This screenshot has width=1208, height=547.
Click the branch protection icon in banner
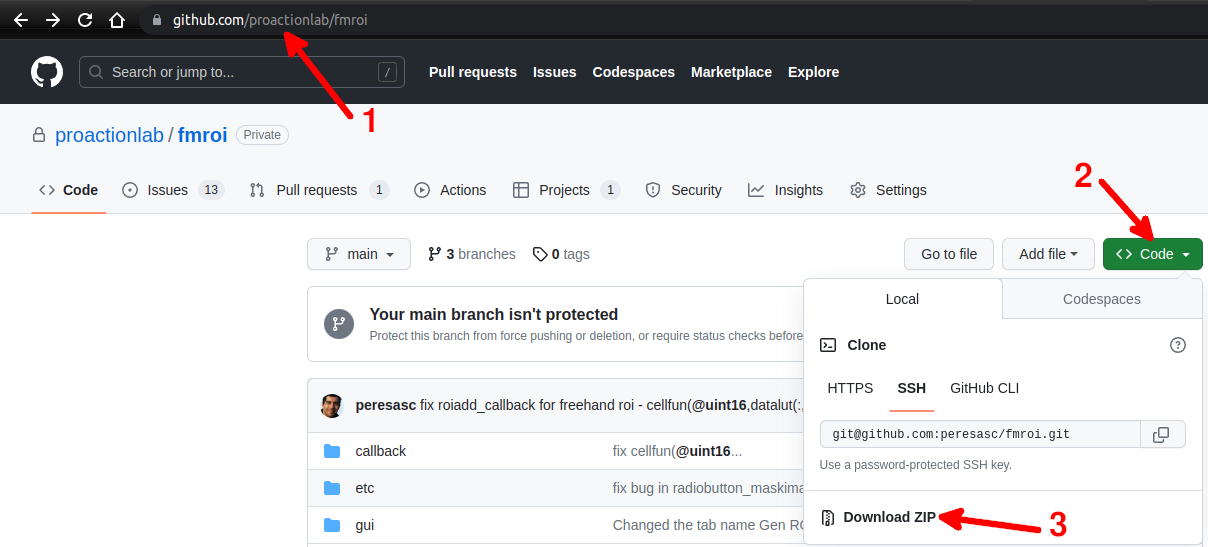[x=339, y=323]
